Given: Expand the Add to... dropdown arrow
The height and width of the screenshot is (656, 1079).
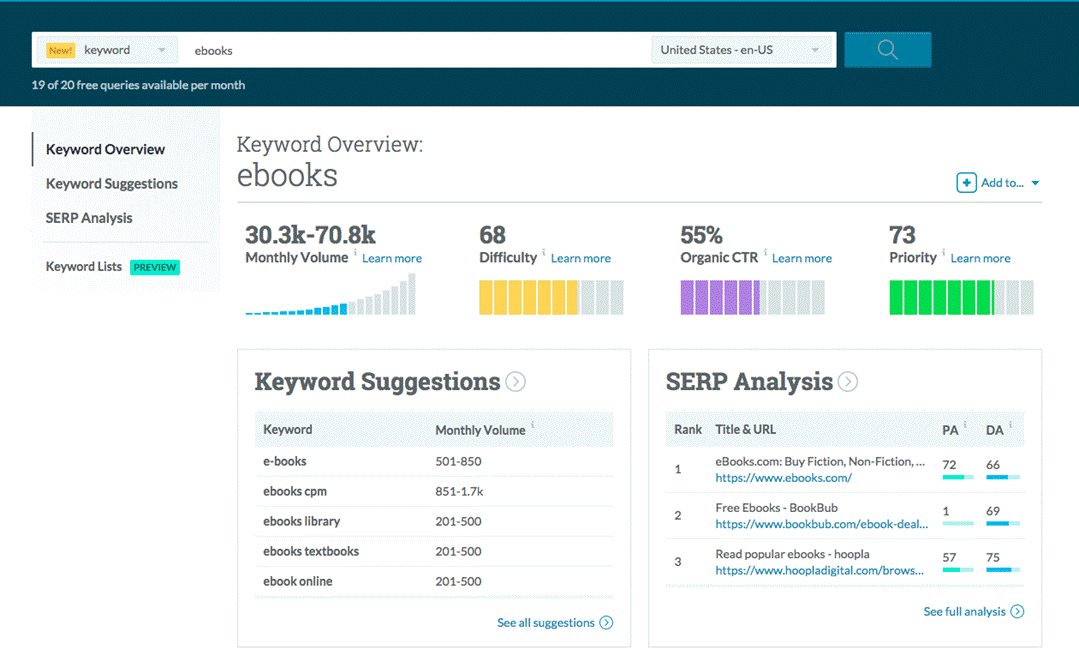Looking at the screenshot, I should (x=1035, y=183).
